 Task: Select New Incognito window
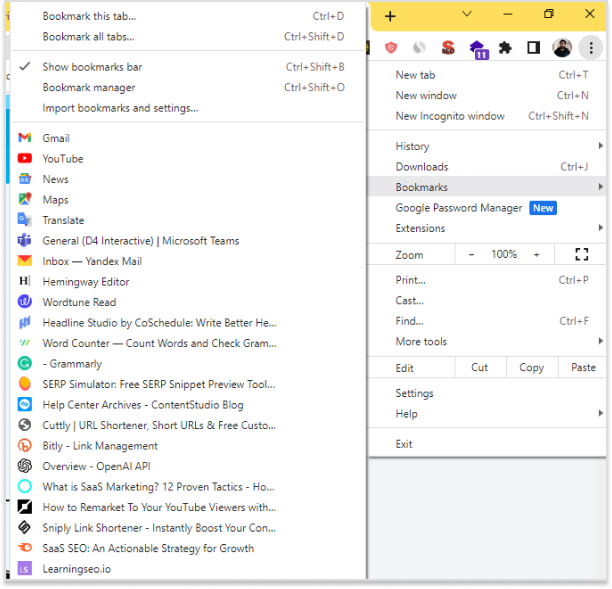click(487, 116)
